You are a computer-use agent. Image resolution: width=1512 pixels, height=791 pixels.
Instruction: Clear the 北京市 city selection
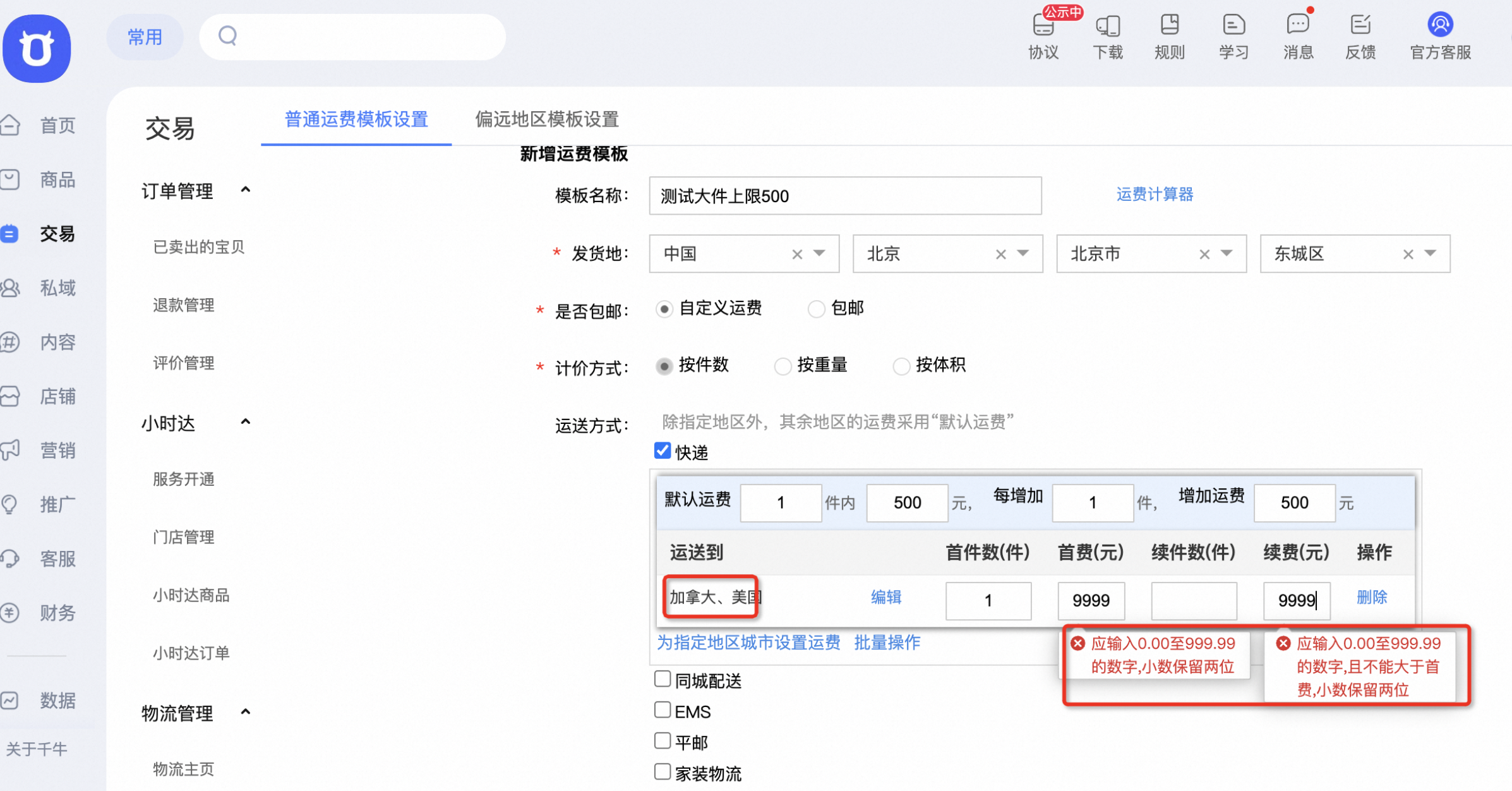point(1204,254)
